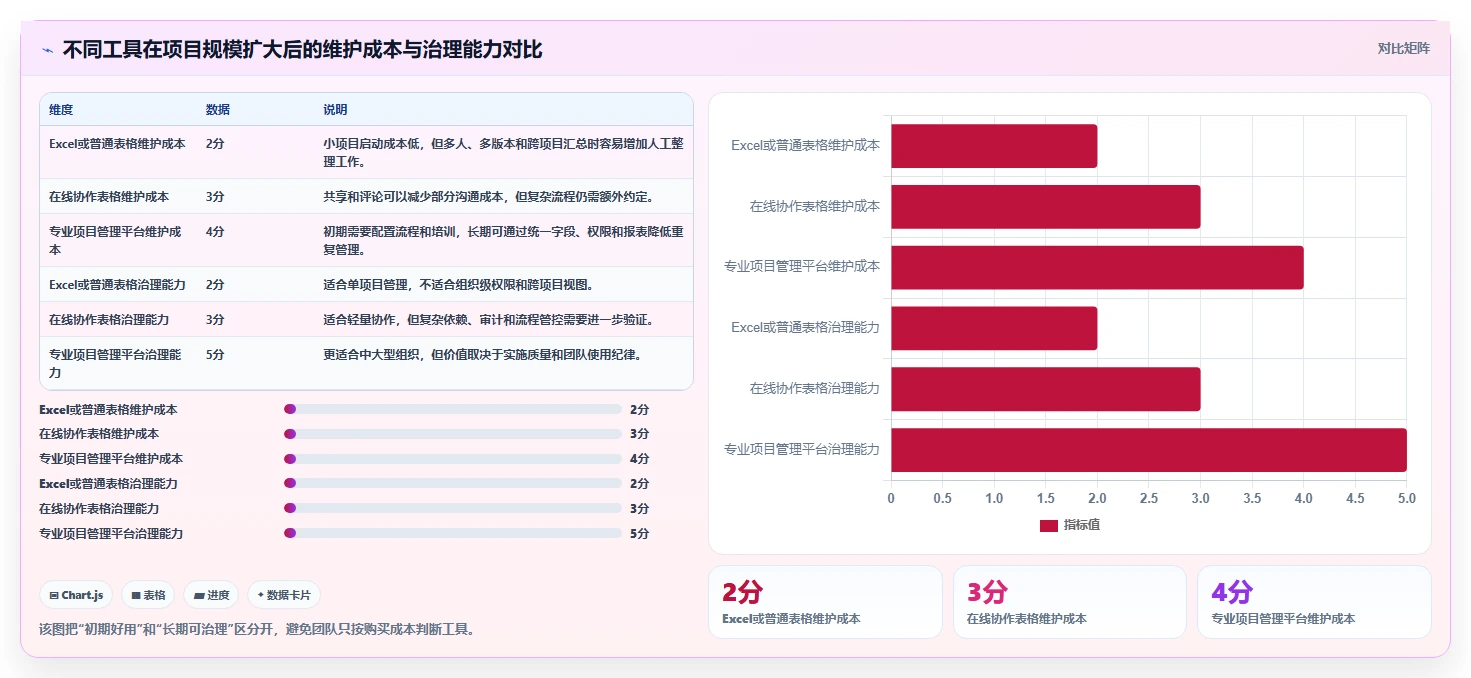Screen dimensions: 1471x678
Task: Select the 表格 chip
Action: (x=148, y=595)
